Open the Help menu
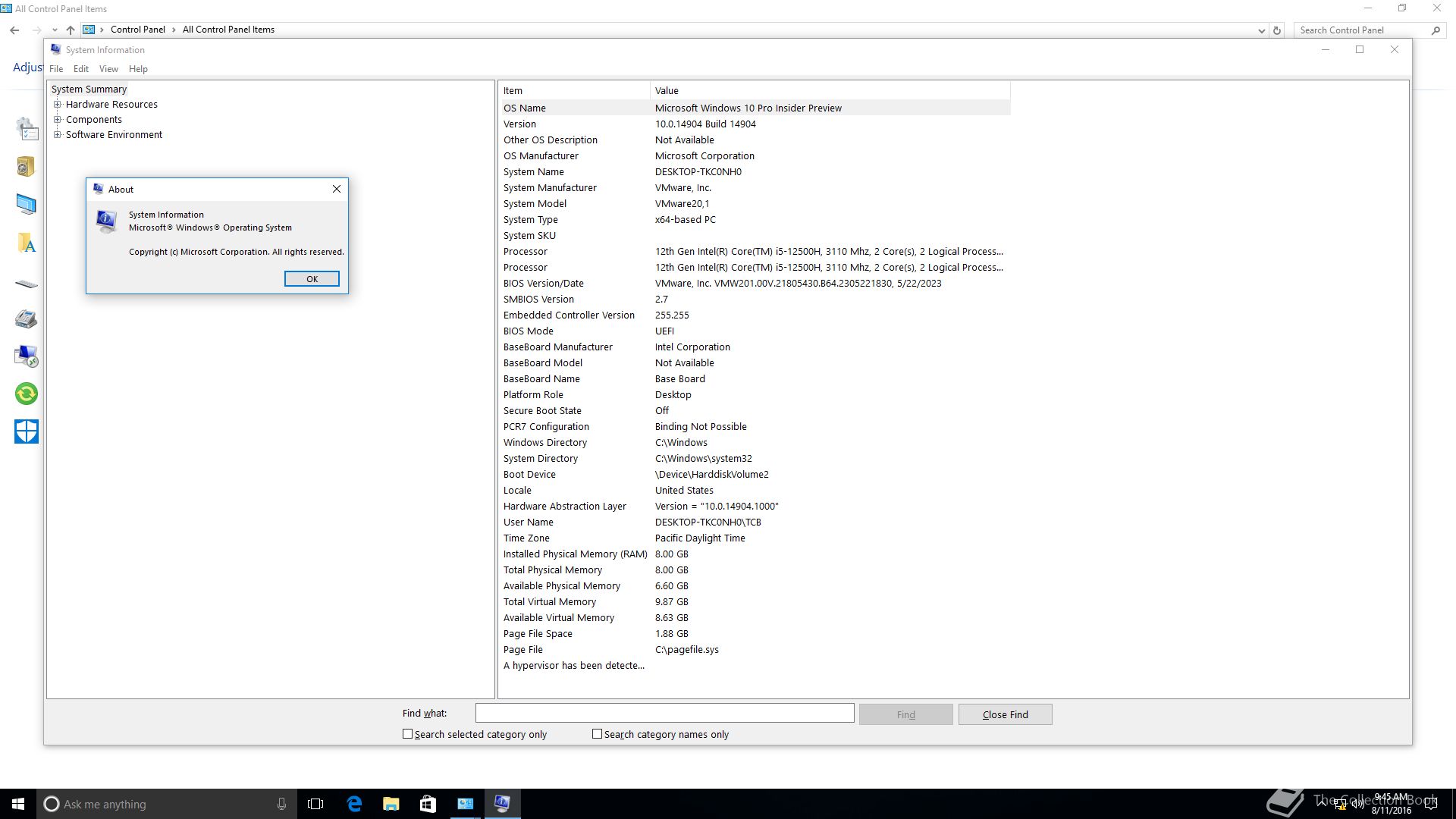The width and height of the screenshot is (1456, 819). 138,69
